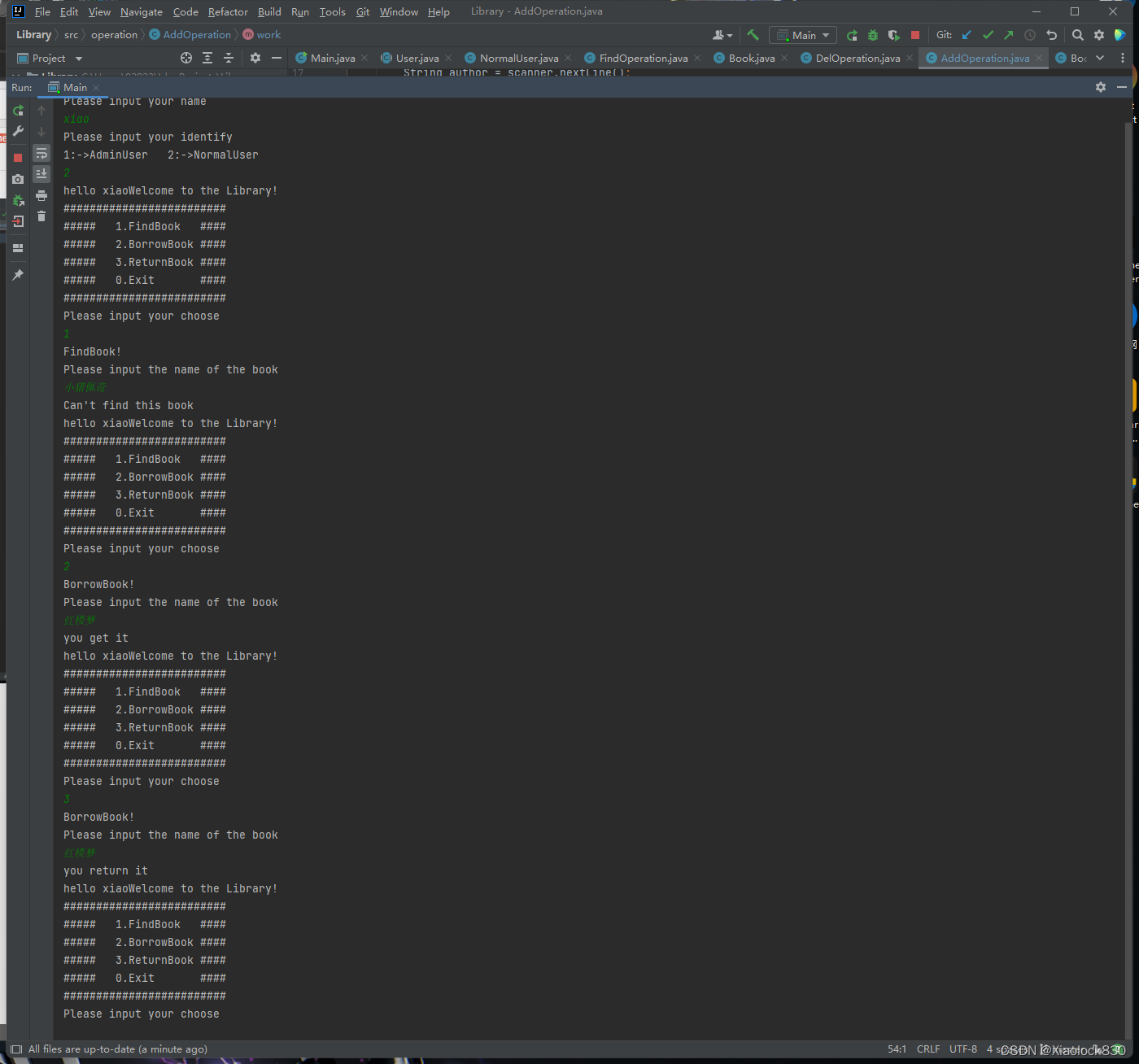Show Git history clock icon
Screen dimensions: 1139x1064
point(1030,35)
